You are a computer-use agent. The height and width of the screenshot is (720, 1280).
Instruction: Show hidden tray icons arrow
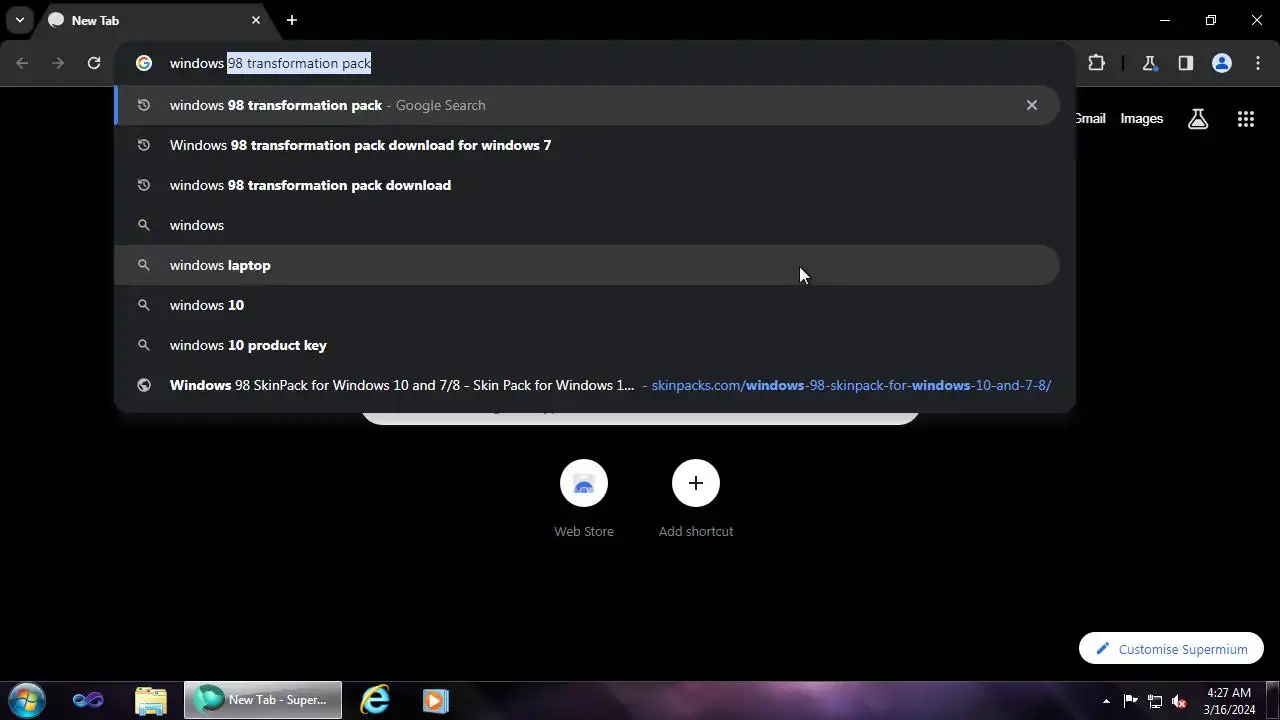pyautogui.click(x=1106, y=701)
